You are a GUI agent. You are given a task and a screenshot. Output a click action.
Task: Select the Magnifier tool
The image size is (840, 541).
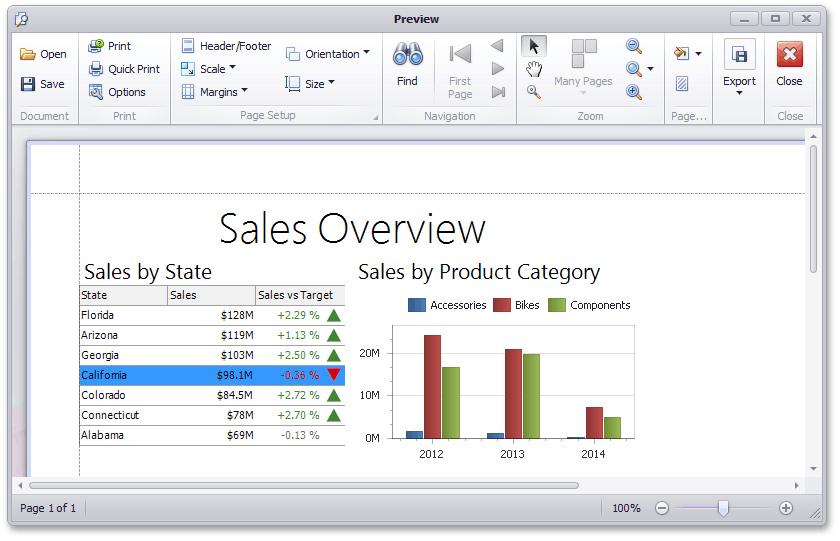[x=534, y=92]
